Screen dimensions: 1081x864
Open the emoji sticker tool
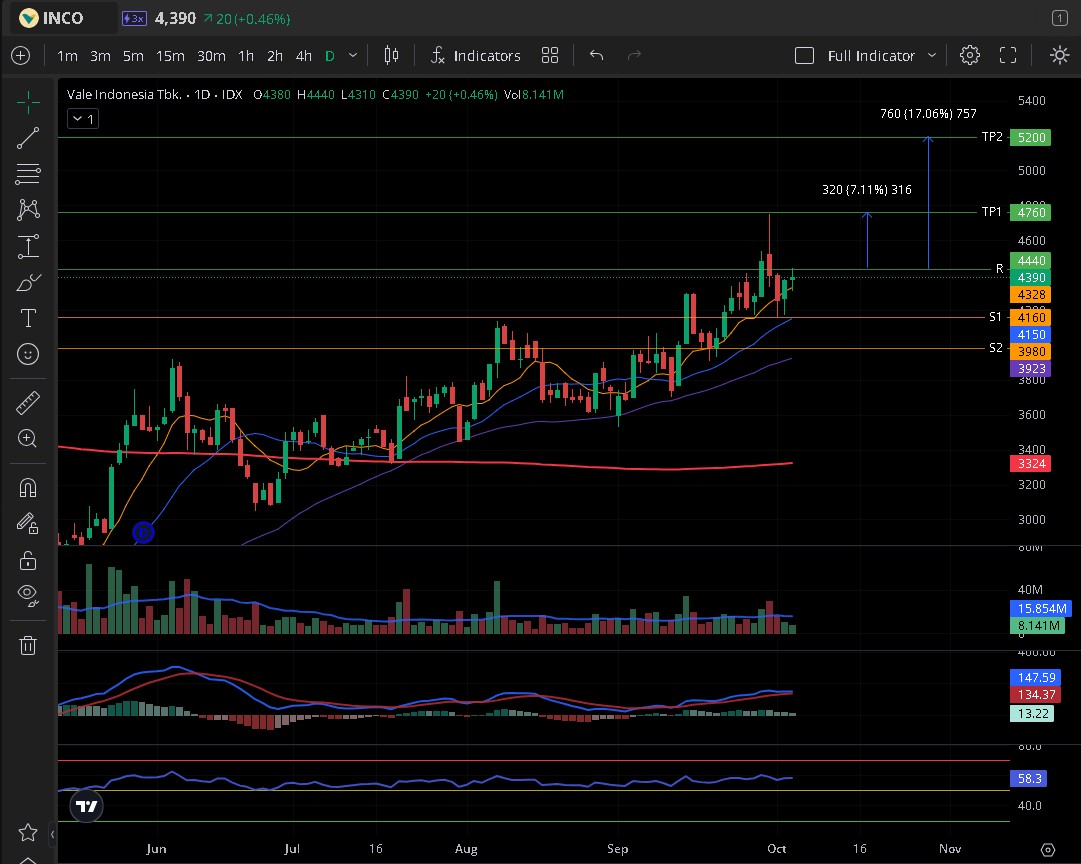click(x=28, y=354)
